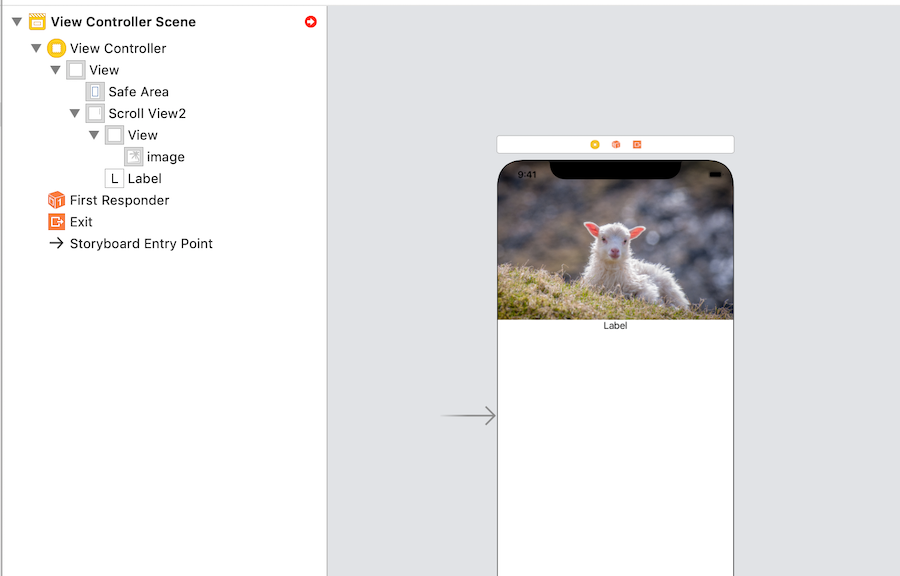The image size is (900, 576).
Task: Collapse the View Controller disclosure triangle
Action: (x=37, y=48)
